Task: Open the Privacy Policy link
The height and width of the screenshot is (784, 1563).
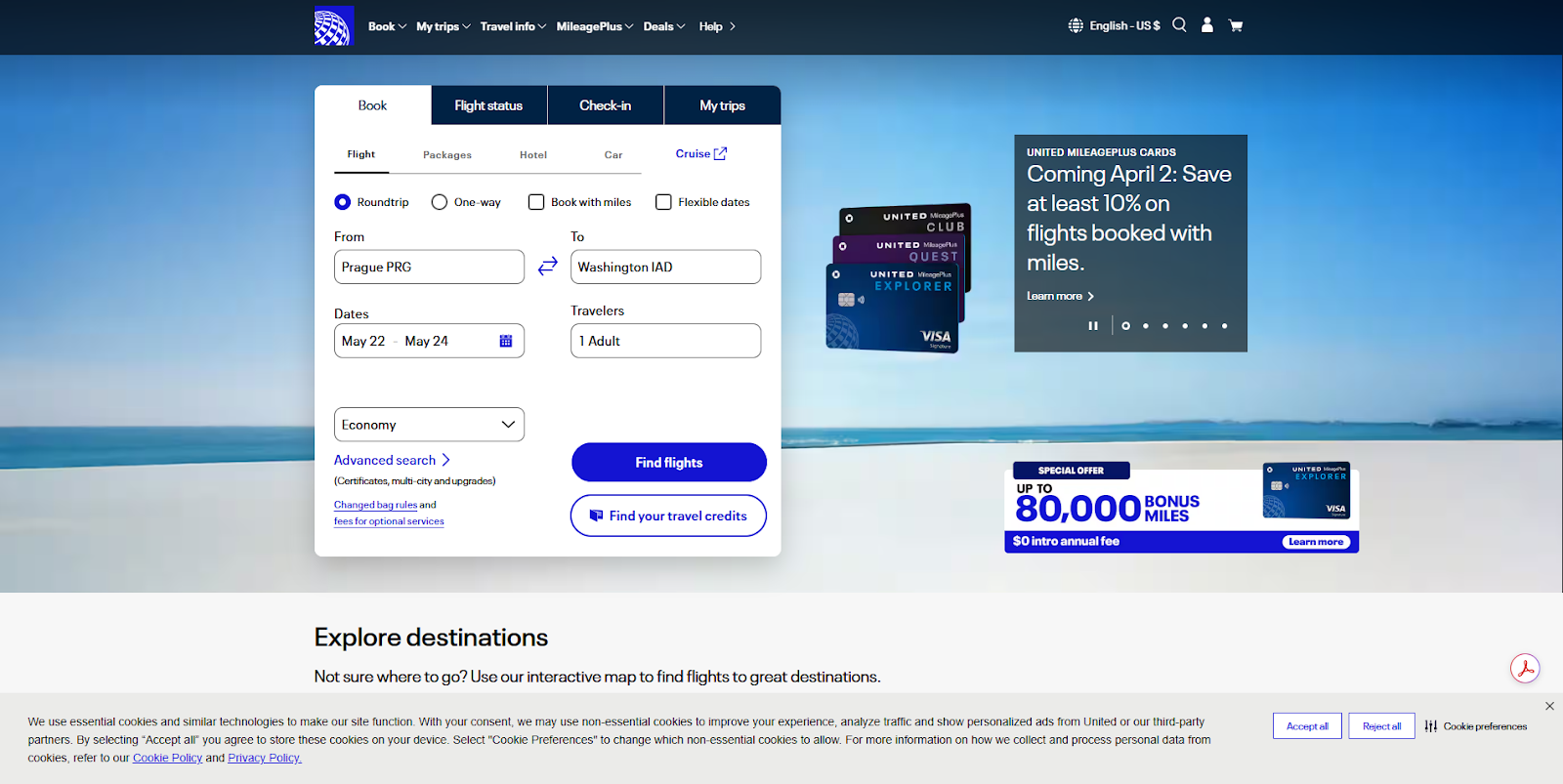Action: pyautogui.click(x=265, y=758)
